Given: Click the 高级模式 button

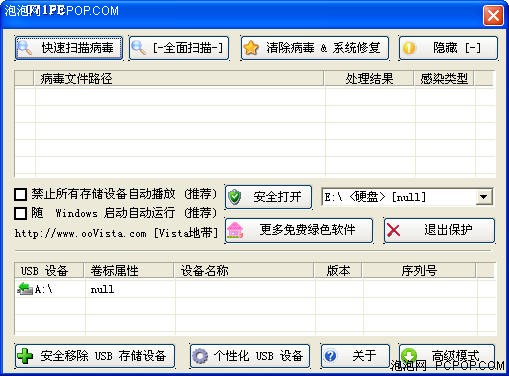Looking at the screenshot, I should tap(447, 356).
